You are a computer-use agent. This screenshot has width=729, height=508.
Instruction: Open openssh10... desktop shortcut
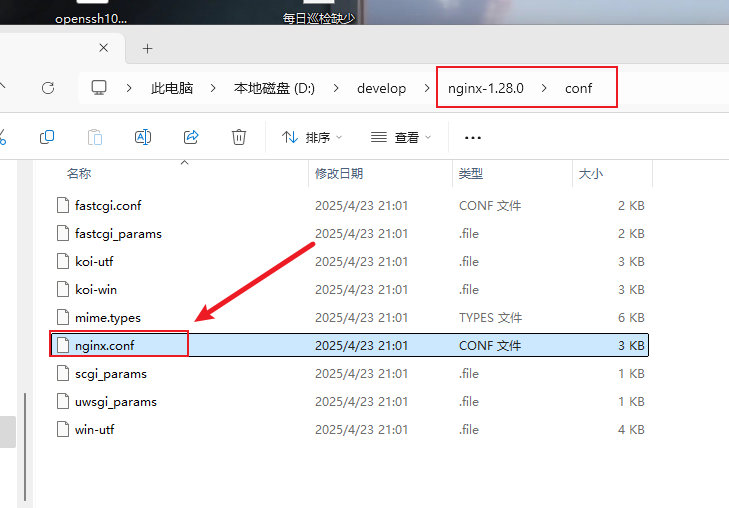click(x=91, y=19)
